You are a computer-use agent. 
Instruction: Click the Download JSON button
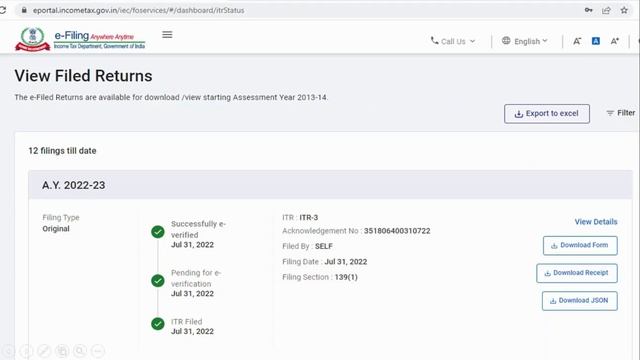580,301
